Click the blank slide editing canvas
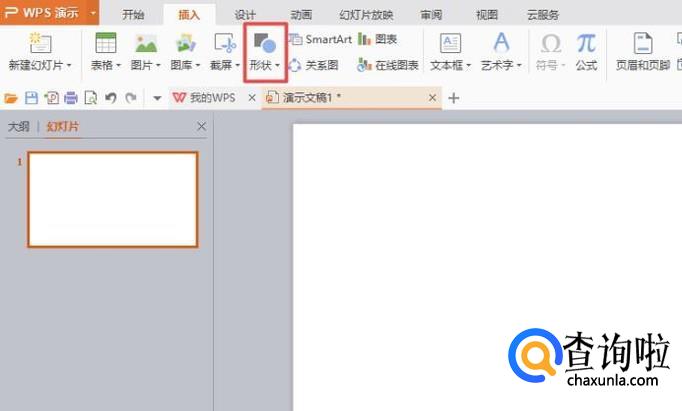 [x=487, y=267]
